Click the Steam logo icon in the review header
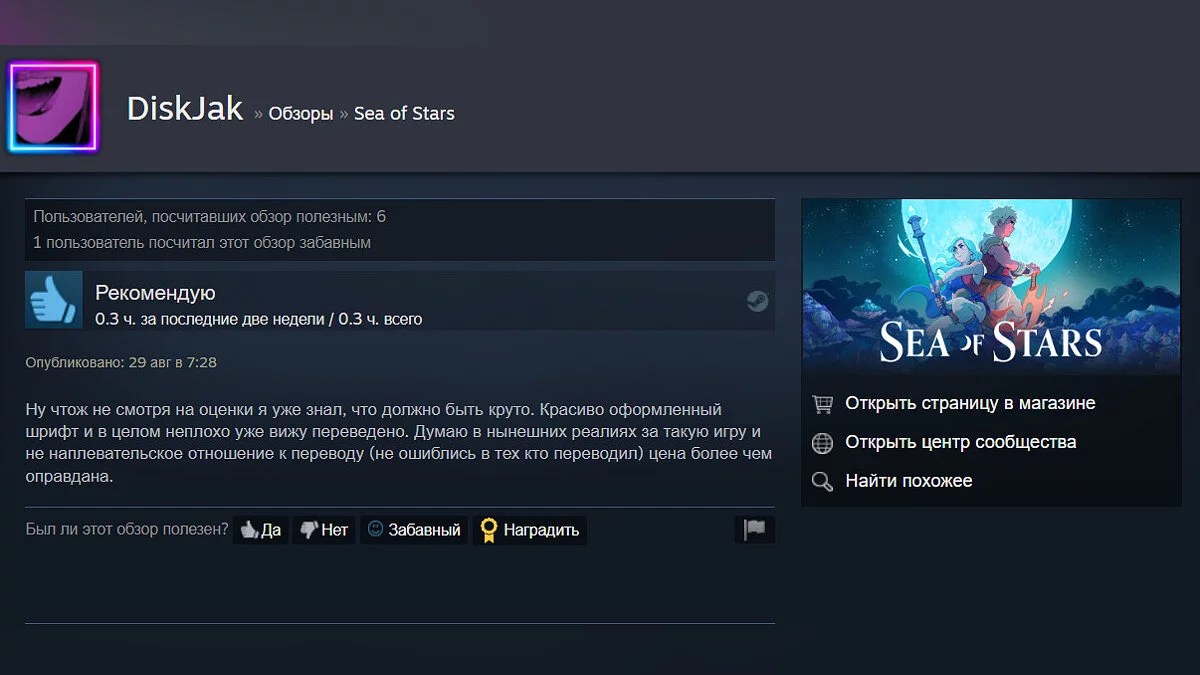 [758, 300]
